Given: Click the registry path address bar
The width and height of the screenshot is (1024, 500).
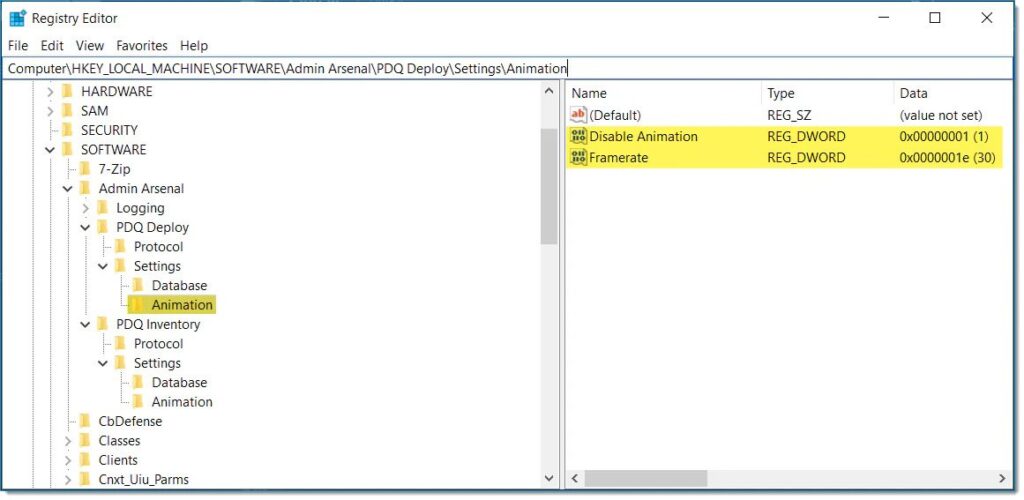Looking at the screenshot, I should point(507,69).
